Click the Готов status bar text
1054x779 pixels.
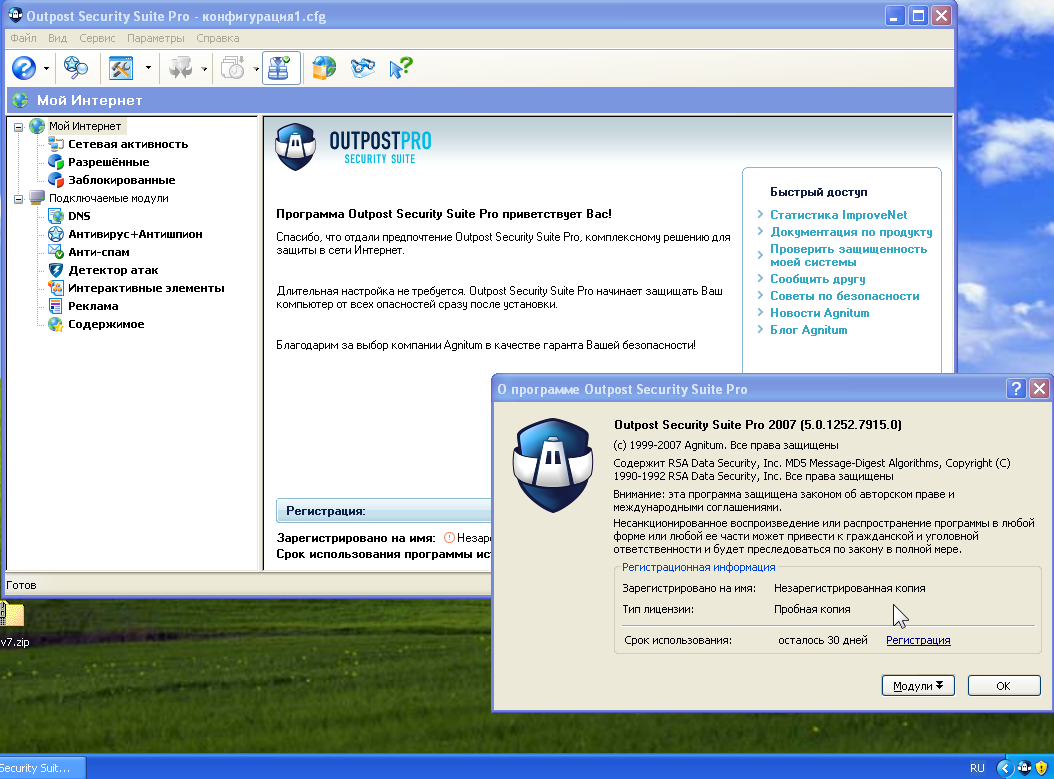pyautogui.click(x=22, y=585)
